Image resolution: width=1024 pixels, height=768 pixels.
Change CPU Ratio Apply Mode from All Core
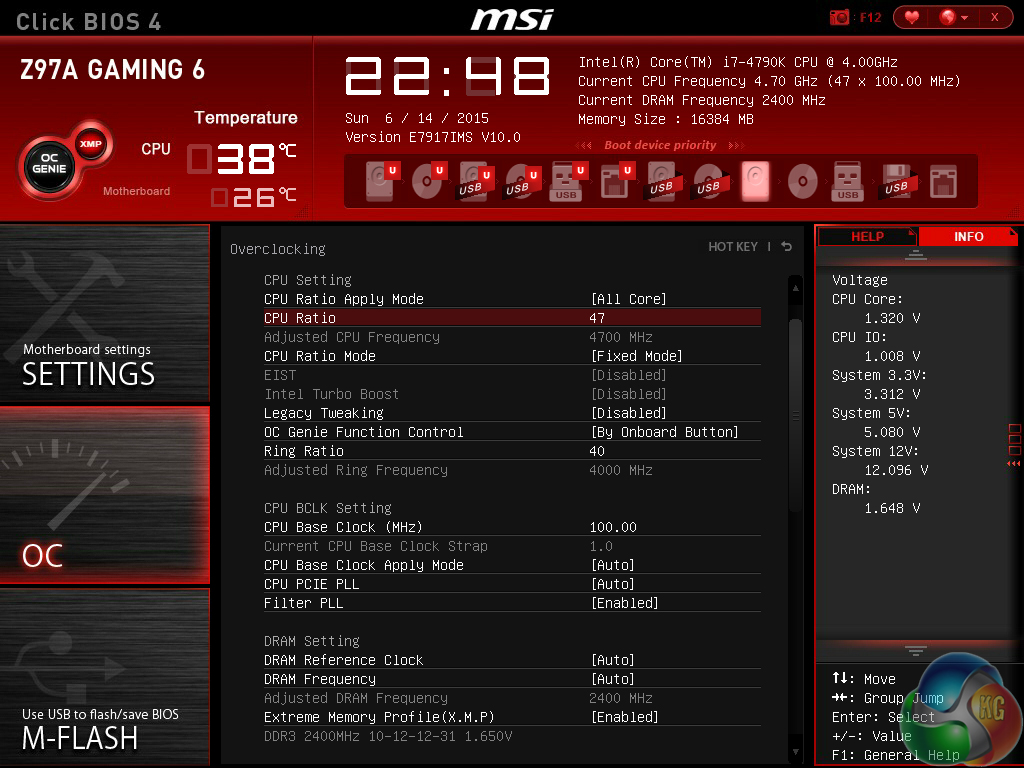tap(628, 299)
